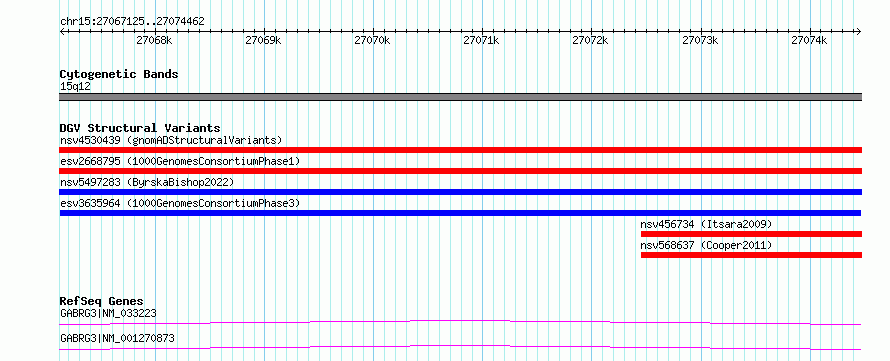This screenshot has height=361, width=890.
Task: Open variant nsv5497283 ByrskaBishop2022 label
Action: click(x=147, y=182)
